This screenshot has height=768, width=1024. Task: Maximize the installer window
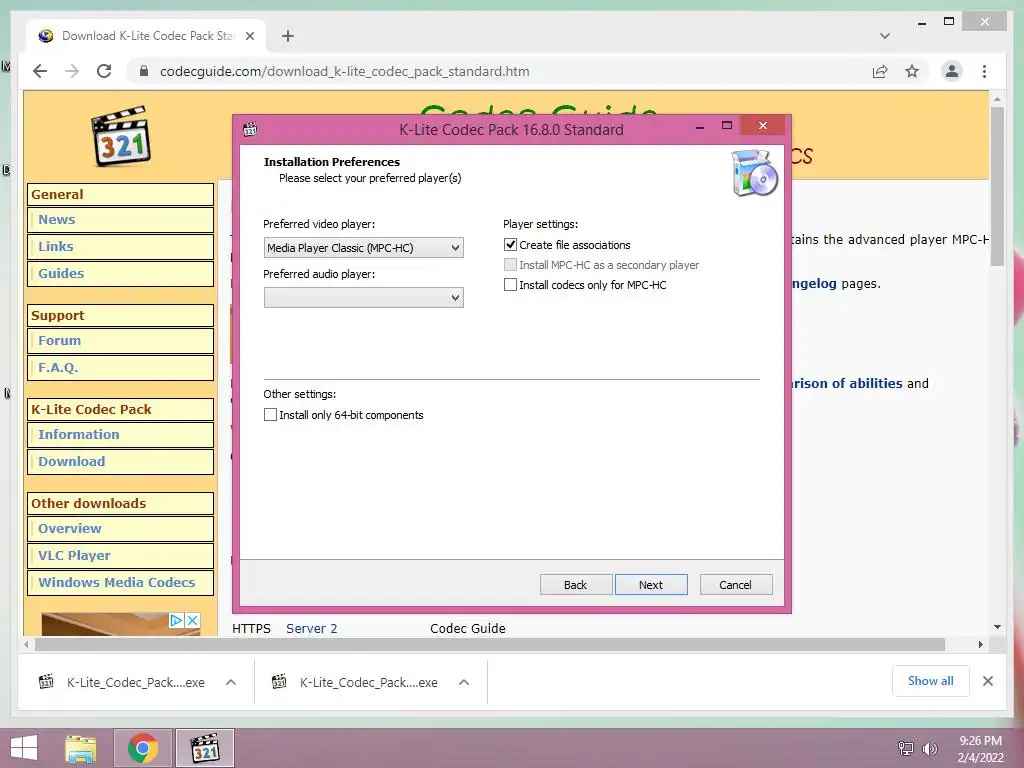pyautogui.click(x=726, y=125)
